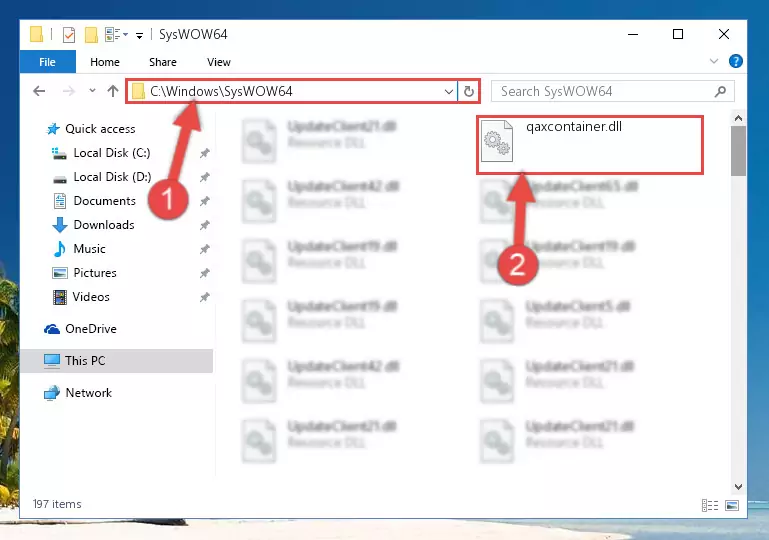769x540 pixels.
Task: Go back to the previous folder
Action: click(39, 91)
